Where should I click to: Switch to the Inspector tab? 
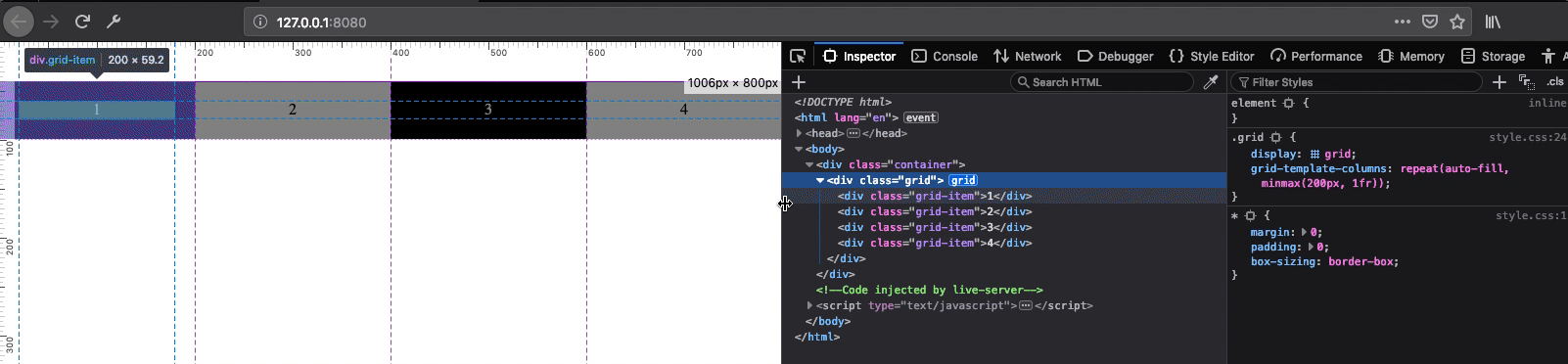(x=858, y=56)
